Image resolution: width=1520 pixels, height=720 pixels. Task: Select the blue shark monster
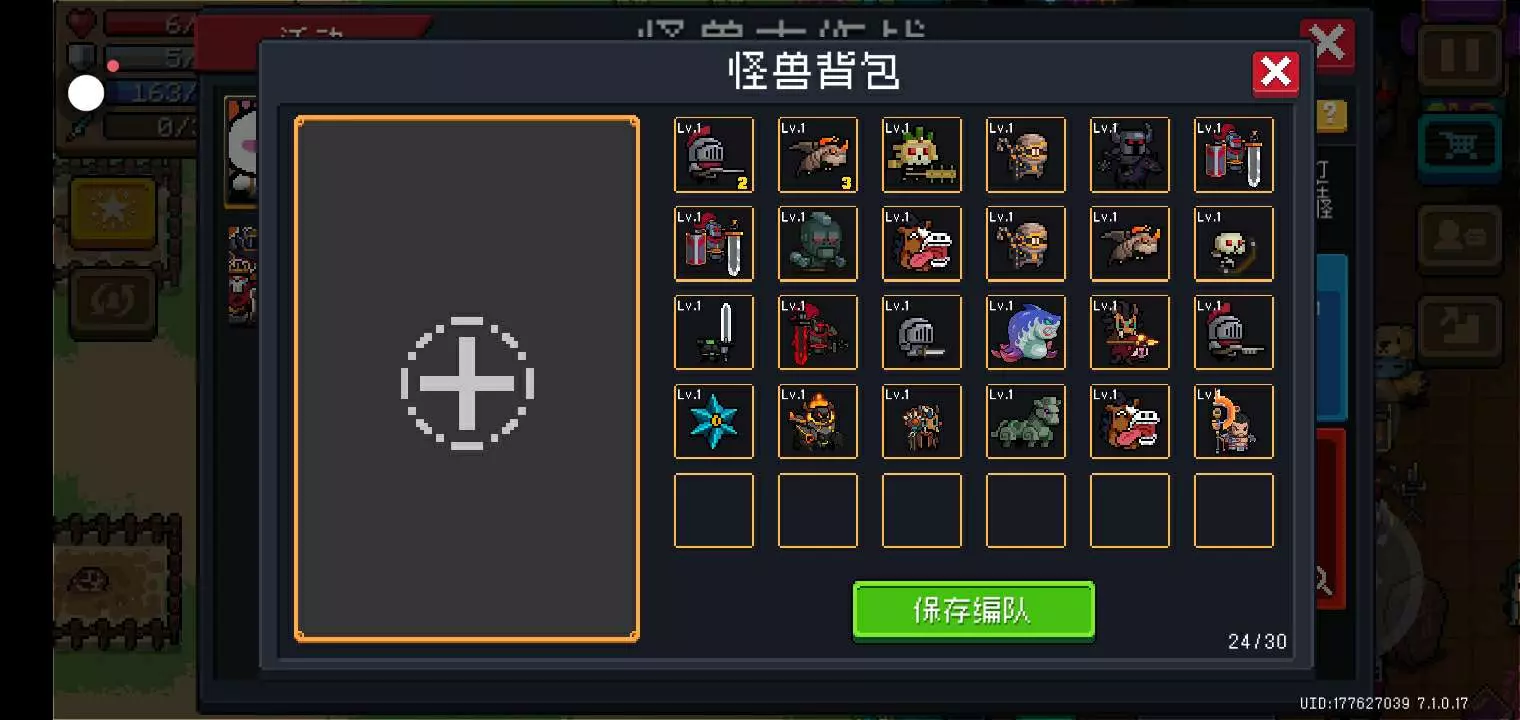1026,333
